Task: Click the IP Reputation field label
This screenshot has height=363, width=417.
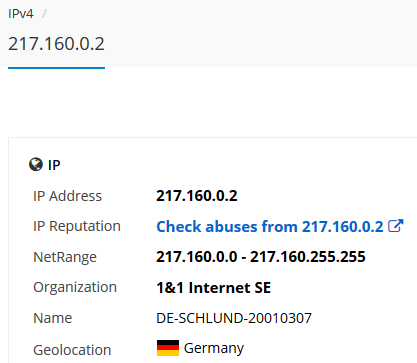Action: [77, 227]
